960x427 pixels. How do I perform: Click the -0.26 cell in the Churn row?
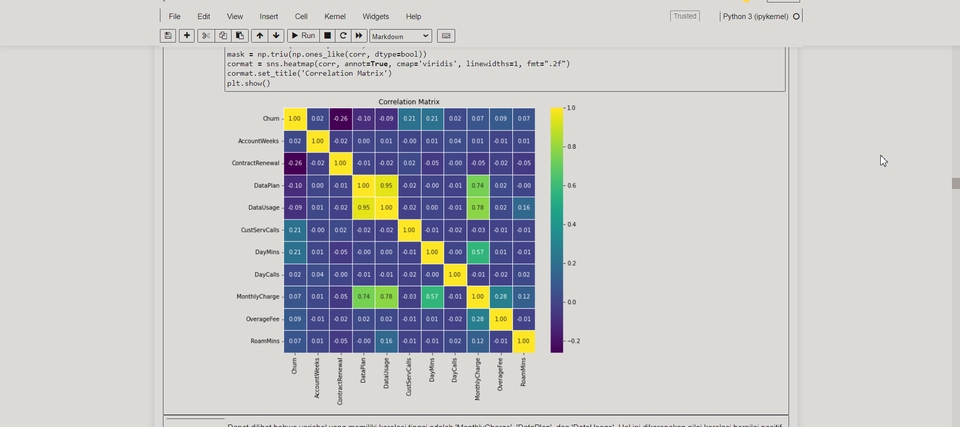(x=340, y=119)
